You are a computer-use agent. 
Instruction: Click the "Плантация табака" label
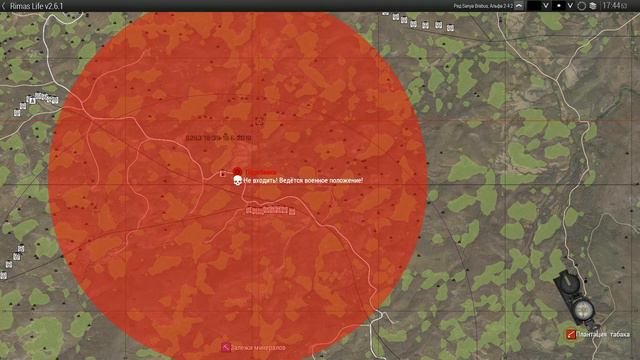pyautogui.click(x=603, y=334)
